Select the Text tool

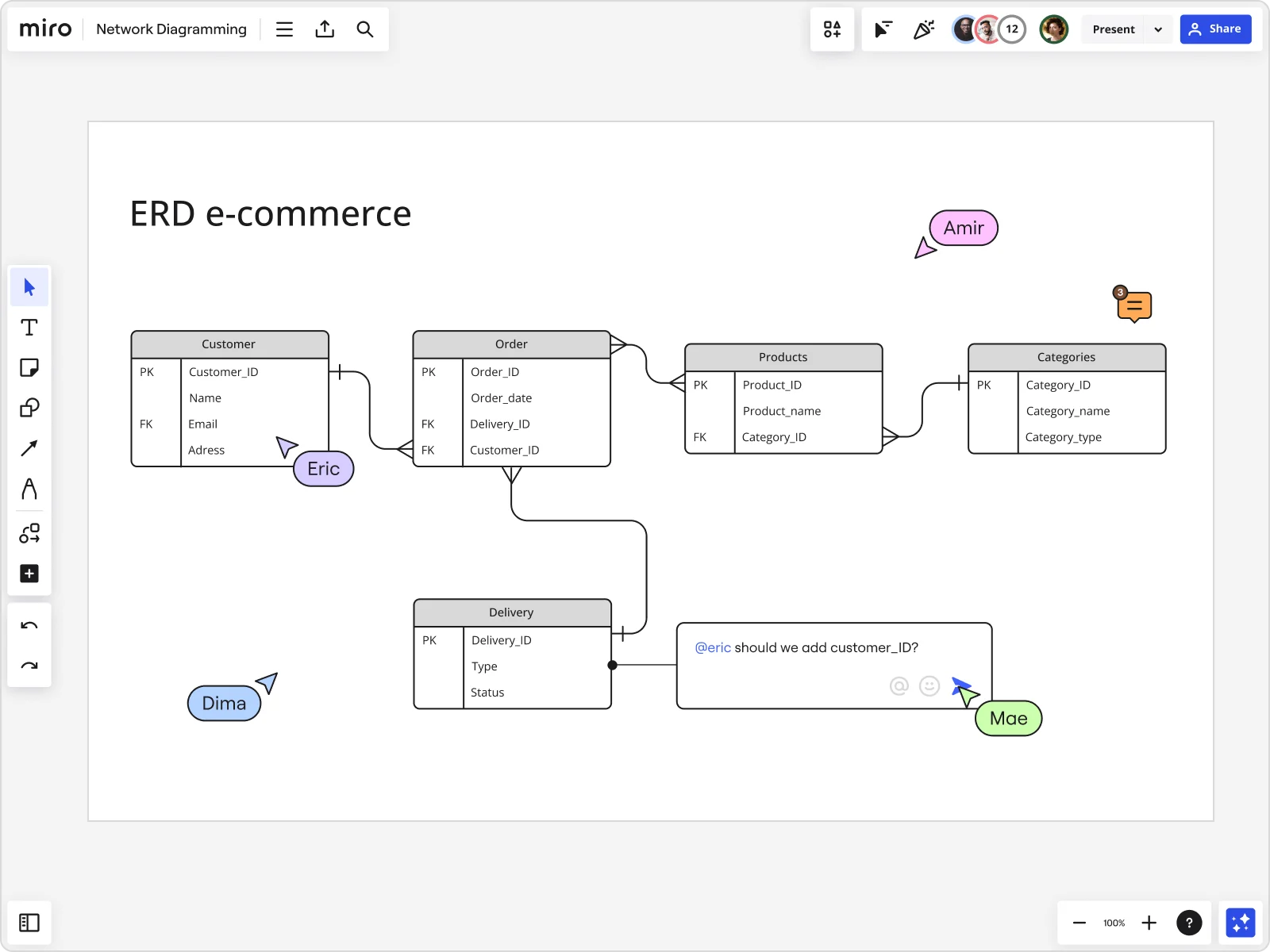29,327
